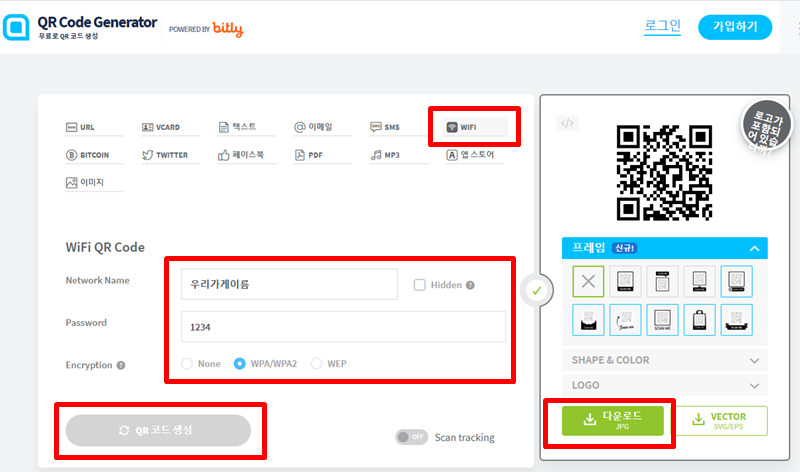Select the MP3 music note icon type
The image size is (800, 472).
[x=376, y=155]
